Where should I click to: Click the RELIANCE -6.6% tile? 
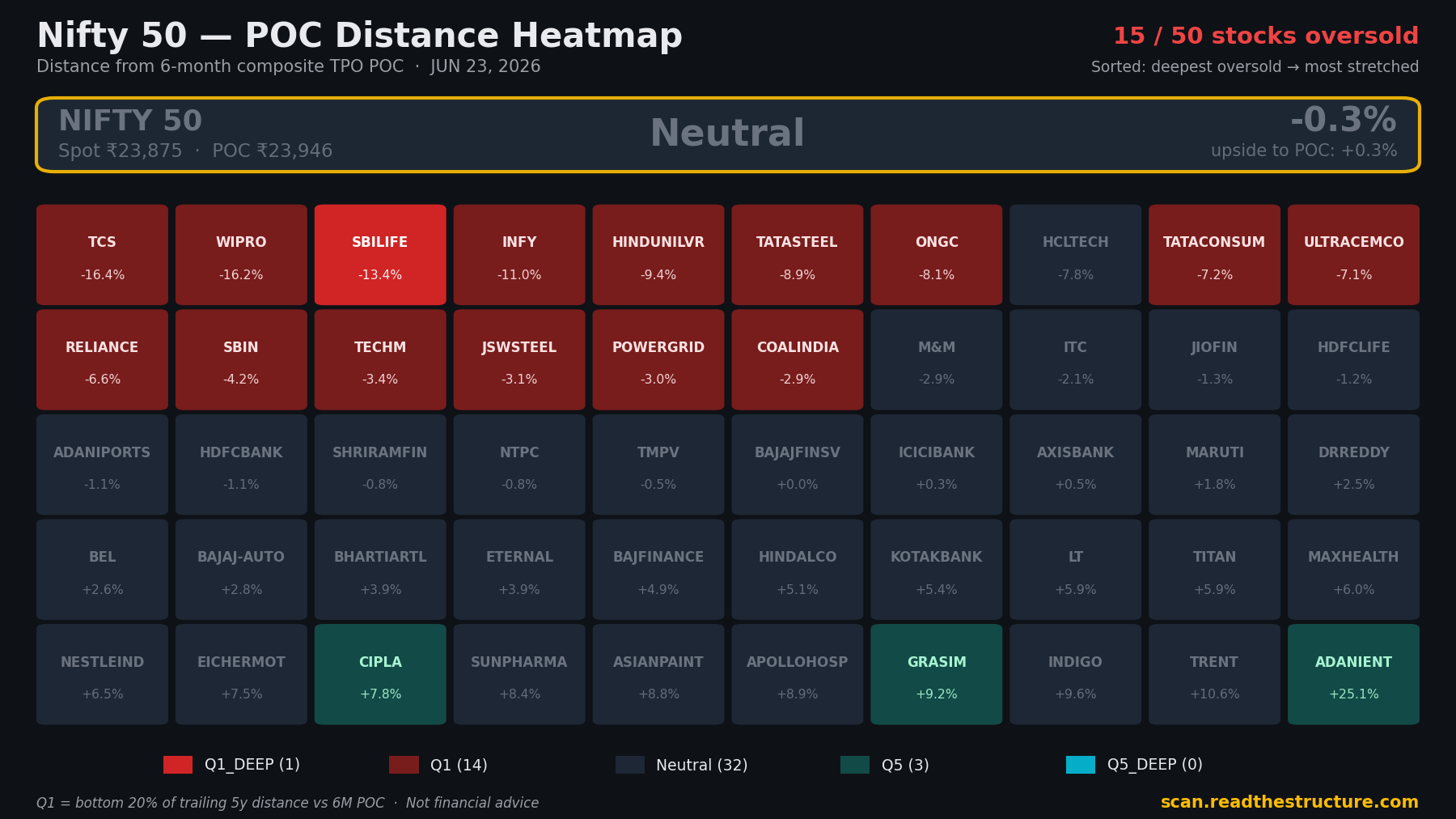point(102,360)
